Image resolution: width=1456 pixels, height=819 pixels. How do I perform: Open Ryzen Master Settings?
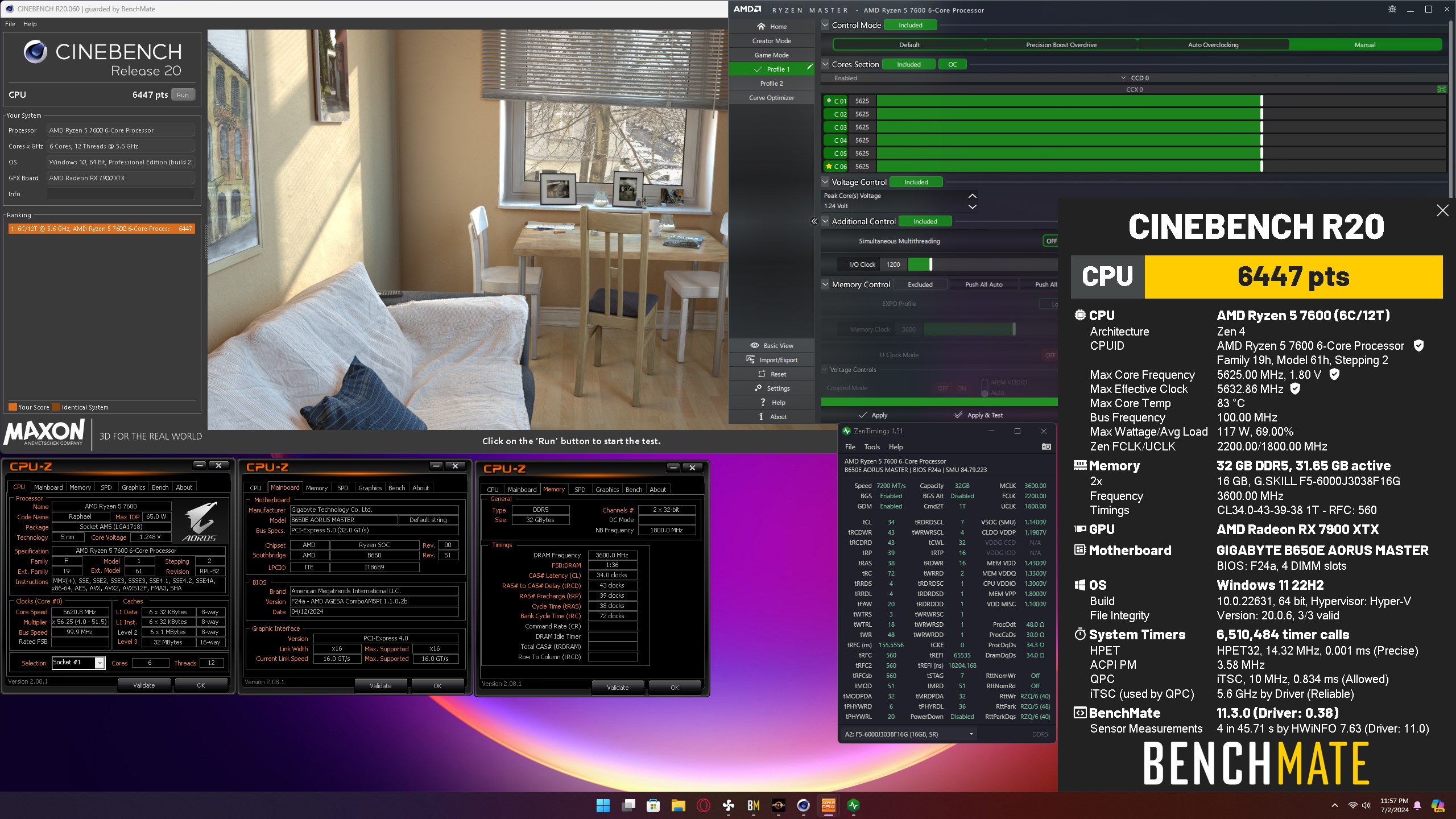point(772,388)
